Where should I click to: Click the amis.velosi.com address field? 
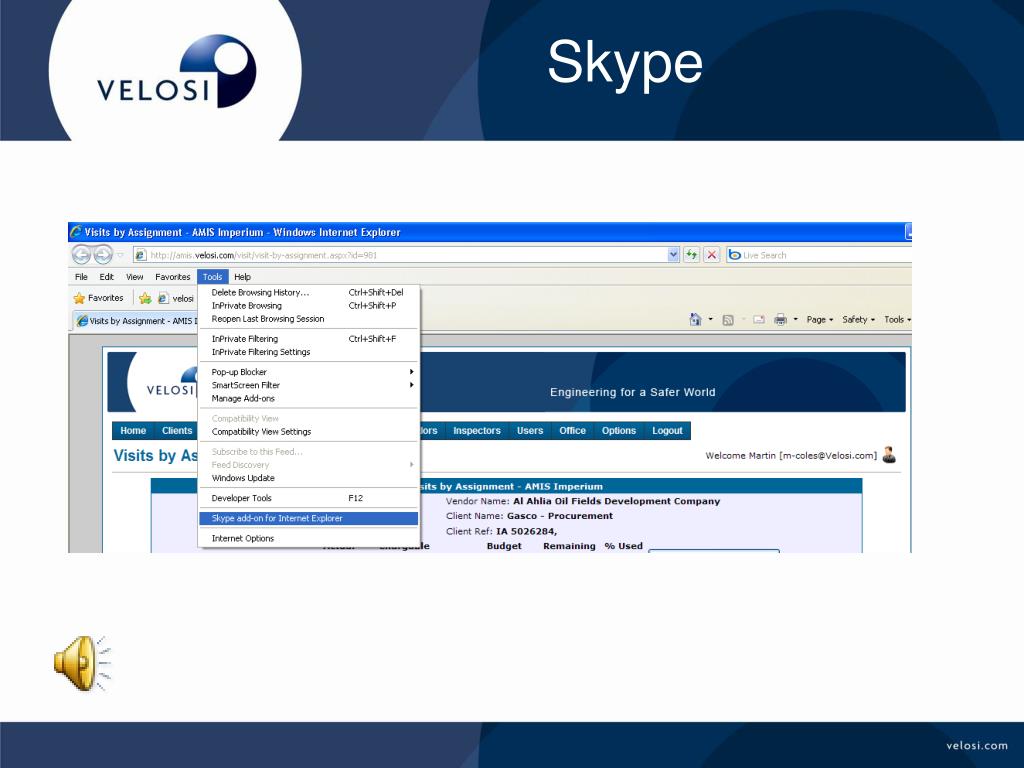(x=405, y=255)
